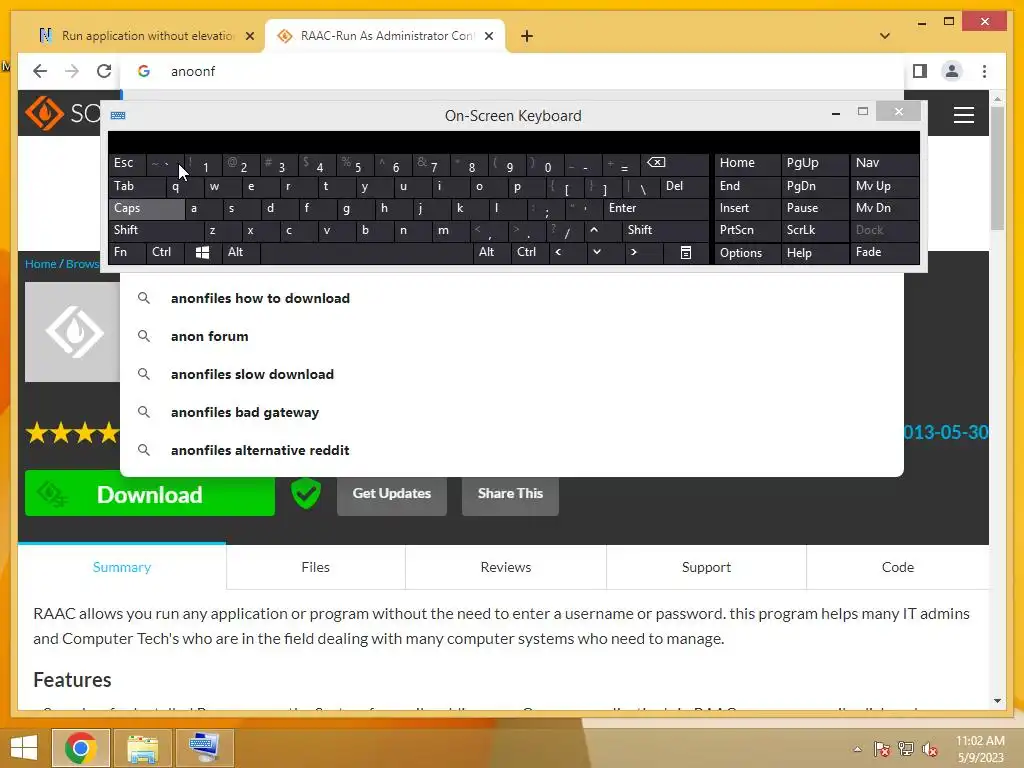Image resolution: width=1024 pixels, height=768 pixels.
Task: Show hidden system tray icons
Action: click(857, 749)
